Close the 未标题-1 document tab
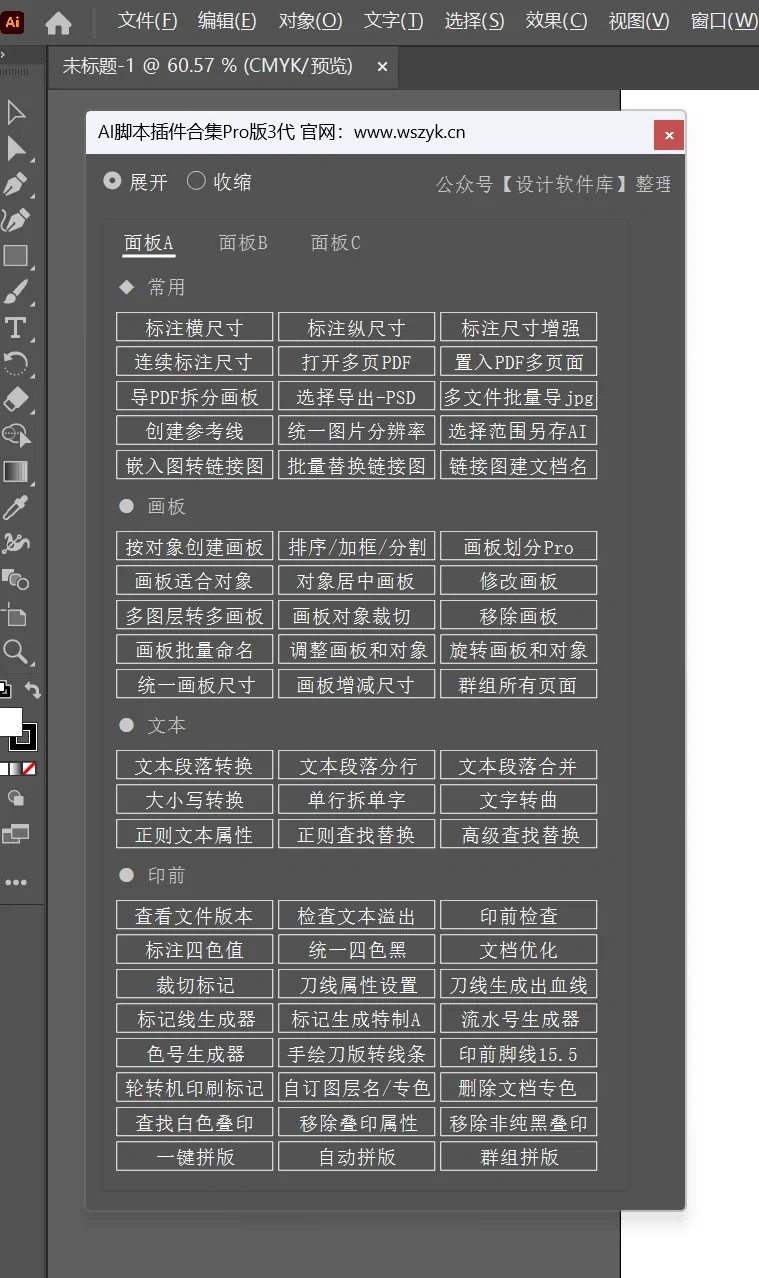This screenshot has width=759, height=1278. point(382,67)
